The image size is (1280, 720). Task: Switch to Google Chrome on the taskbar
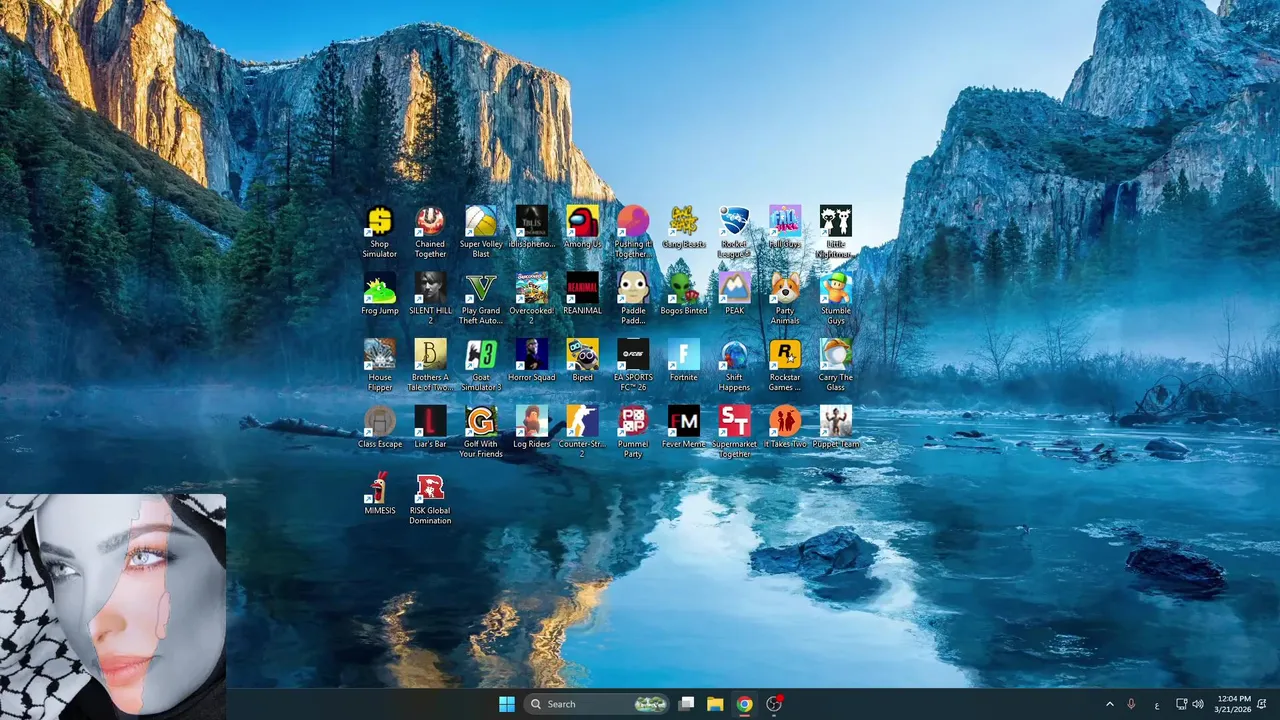click(x=744, y=704)
